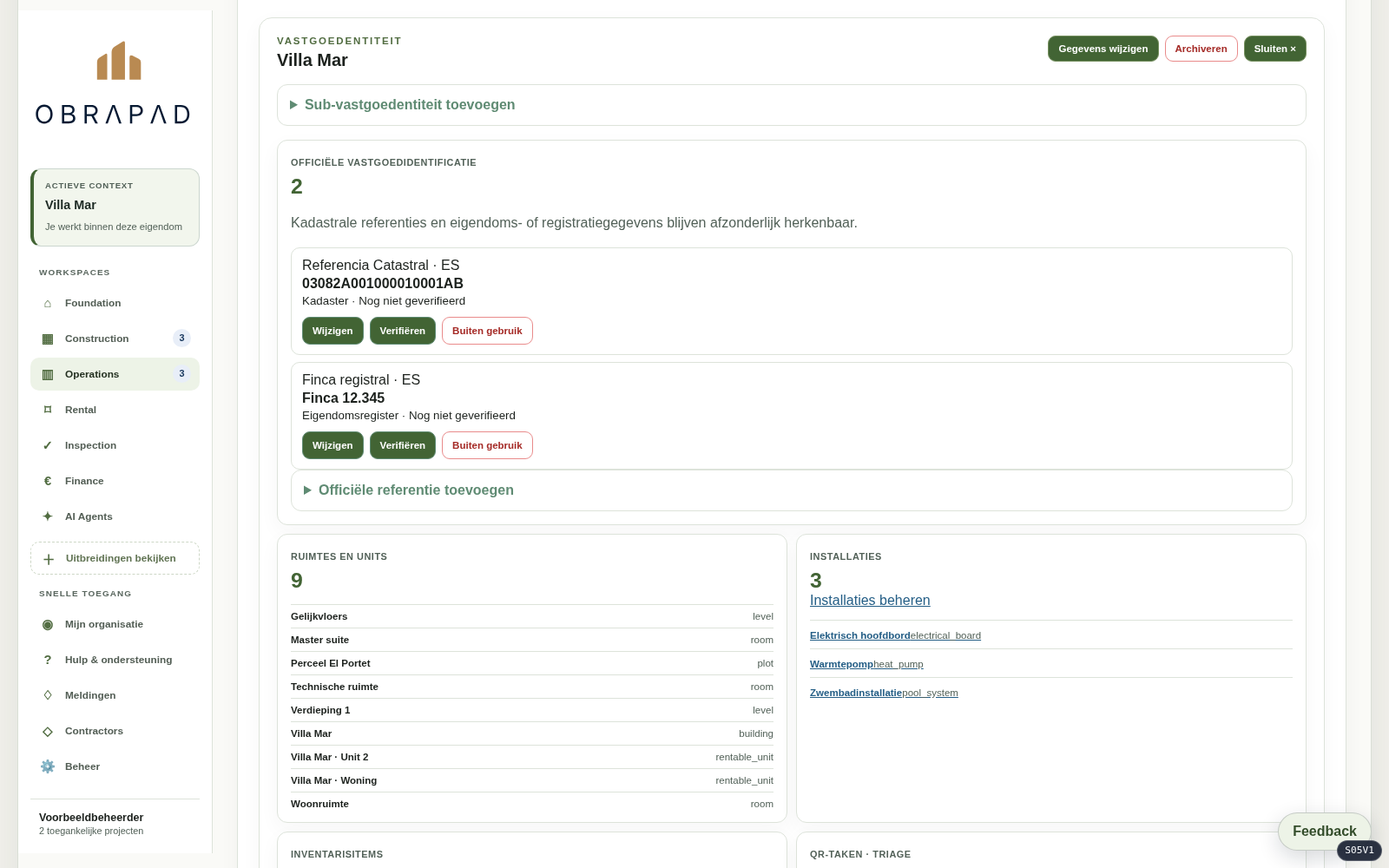This screenshot has height=868, width=1389.
Task: Archive Villa Mar with Archiveren button
Action: (x=1201, y=49)
